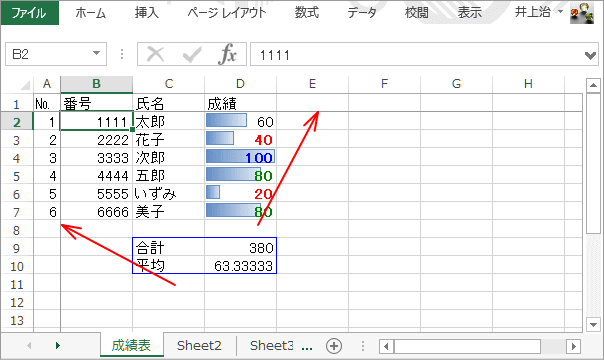
Task: Open the ページ レイアウト tab
Action: (x=227, y=13)
